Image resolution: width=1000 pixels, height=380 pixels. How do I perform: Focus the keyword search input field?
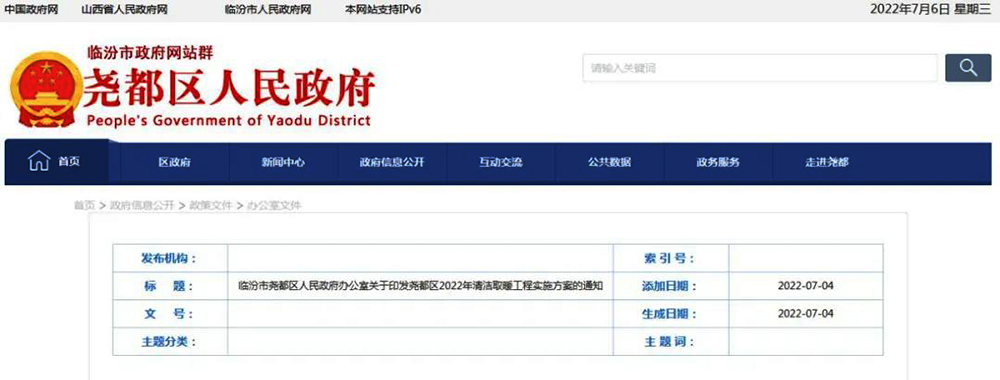(760, 68)
